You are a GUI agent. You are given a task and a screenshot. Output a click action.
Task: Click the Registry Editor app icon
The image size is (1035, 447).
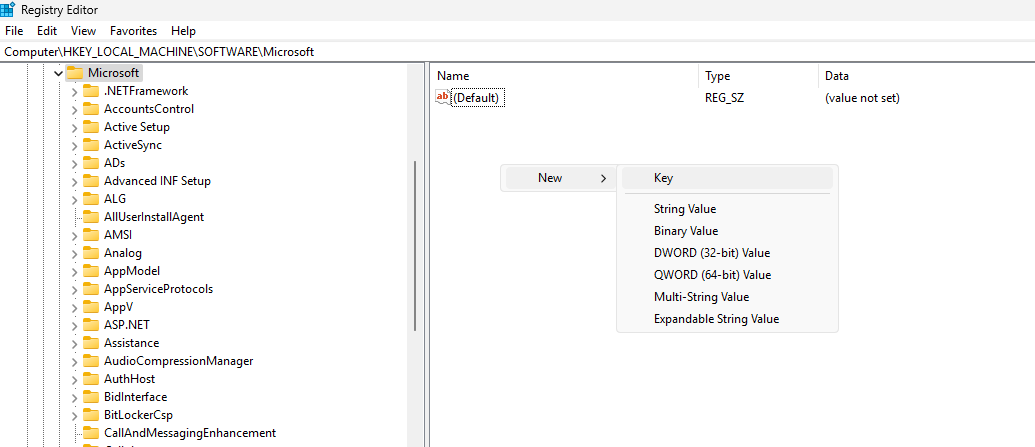[x=8, y=10]
